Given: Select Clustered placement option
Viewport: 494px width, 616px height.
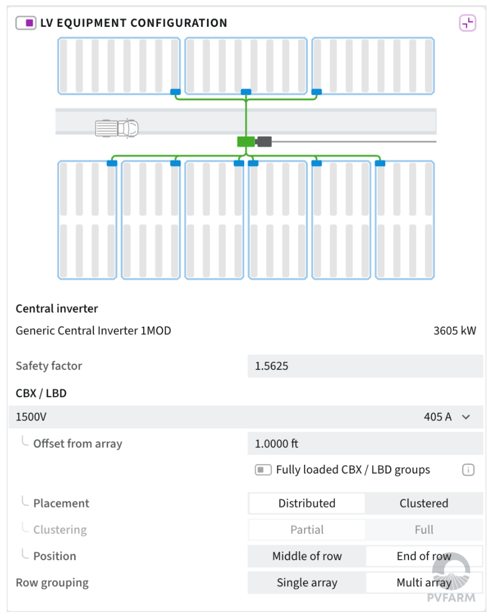Looking at the screenshot, I should [424, 503].
